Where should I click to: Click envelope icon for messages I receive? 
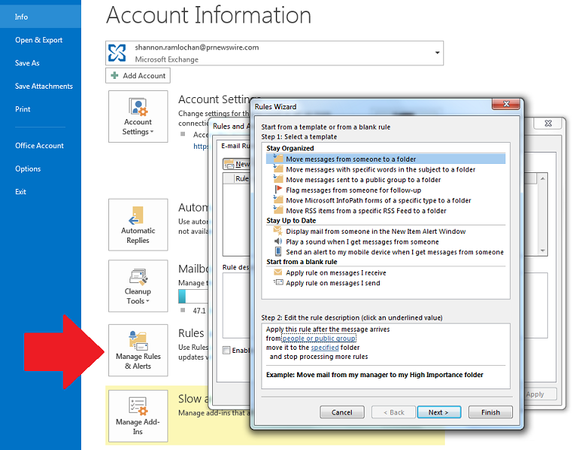click(278, 272)
